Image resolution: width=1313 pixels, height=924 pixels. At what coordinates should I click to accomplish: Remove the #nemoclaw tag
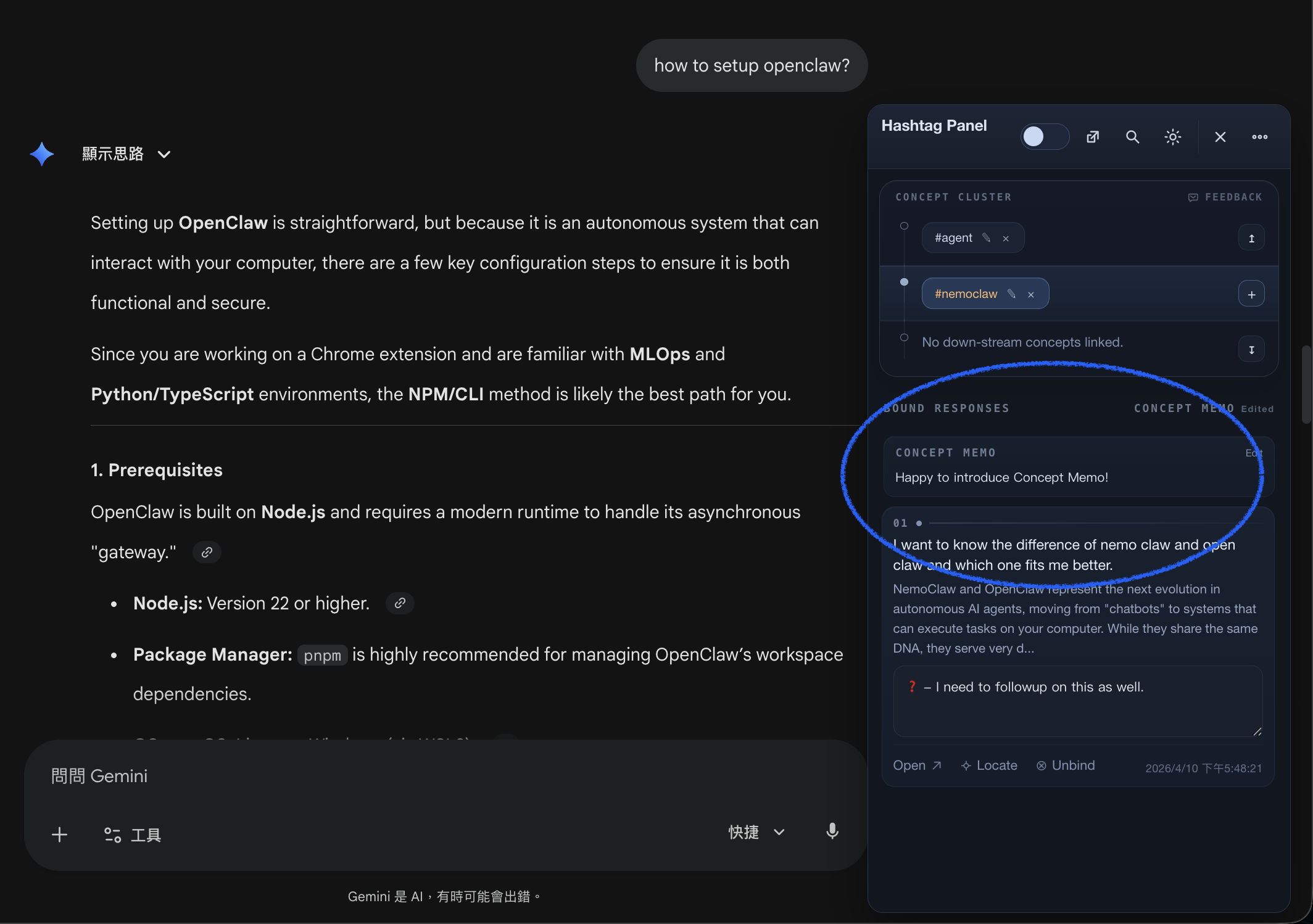[x=1030, y=294]
